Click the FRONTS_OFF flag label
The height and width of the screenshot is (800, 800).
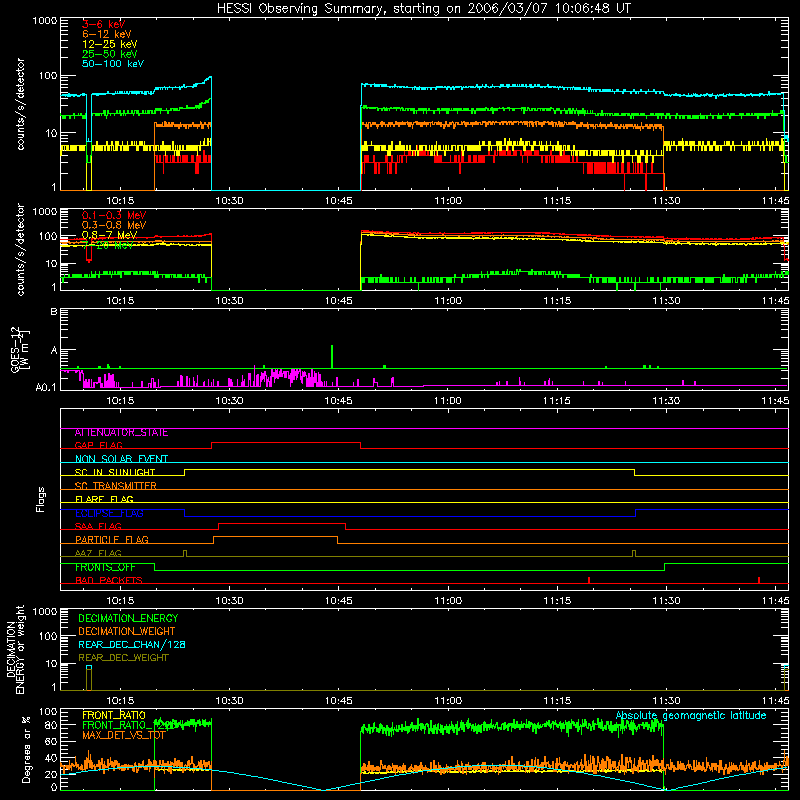105,567
